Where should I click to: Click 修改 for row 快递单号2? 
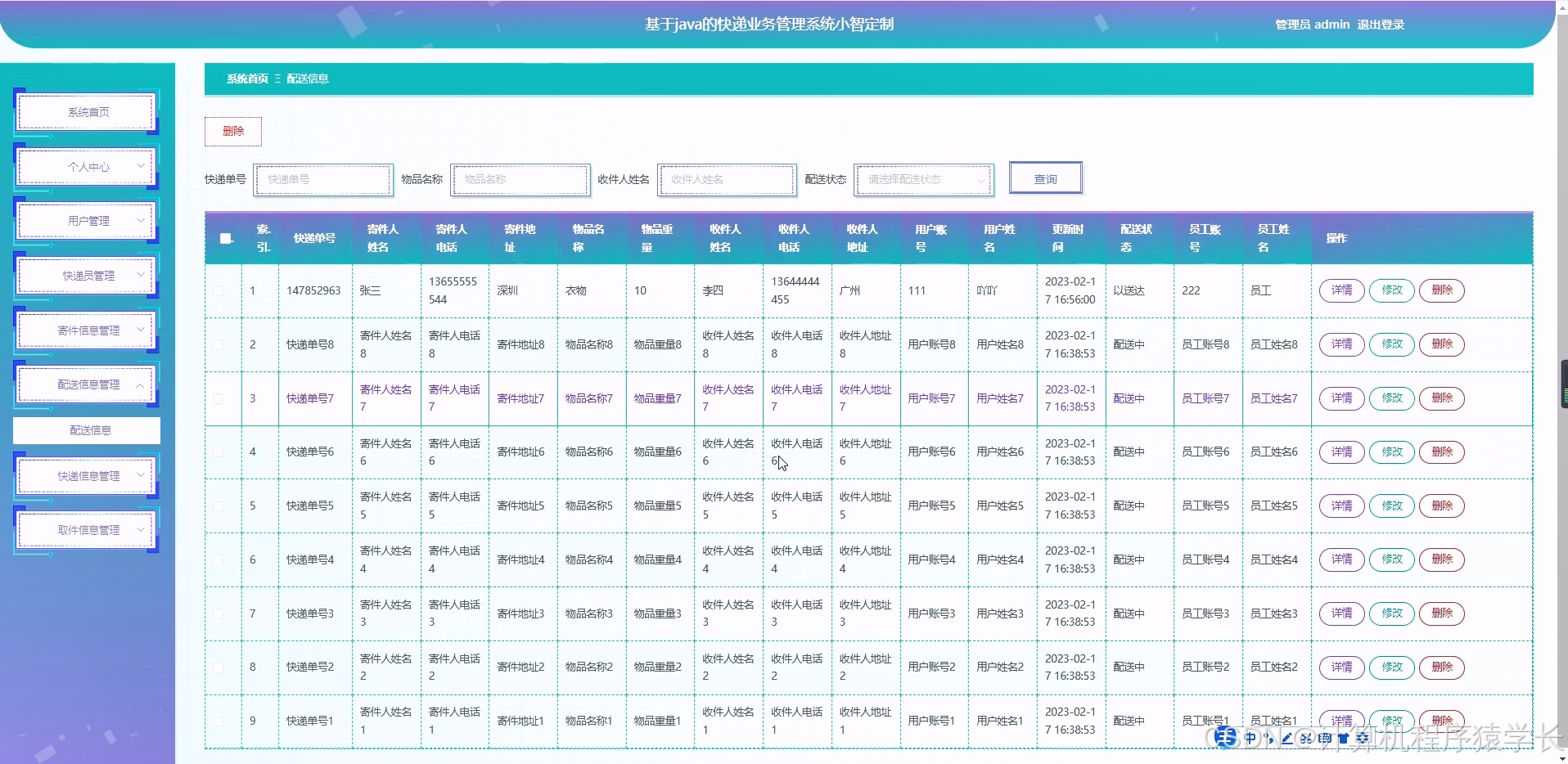pos(1392,667)
